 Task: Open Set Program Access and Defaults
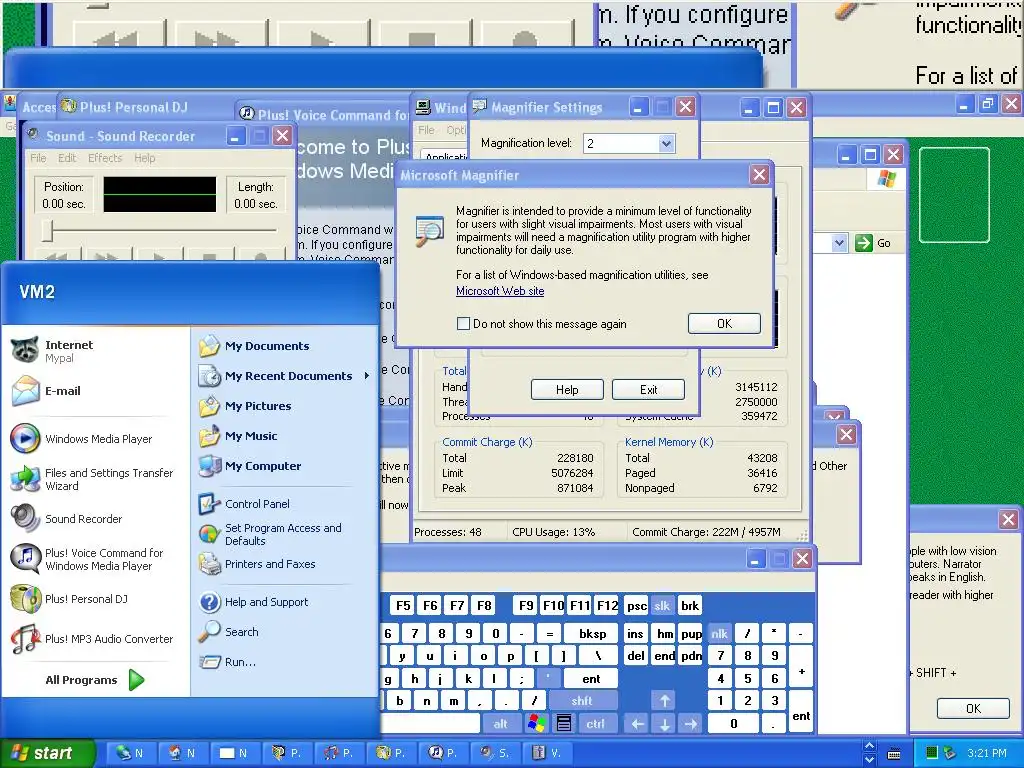285,534
